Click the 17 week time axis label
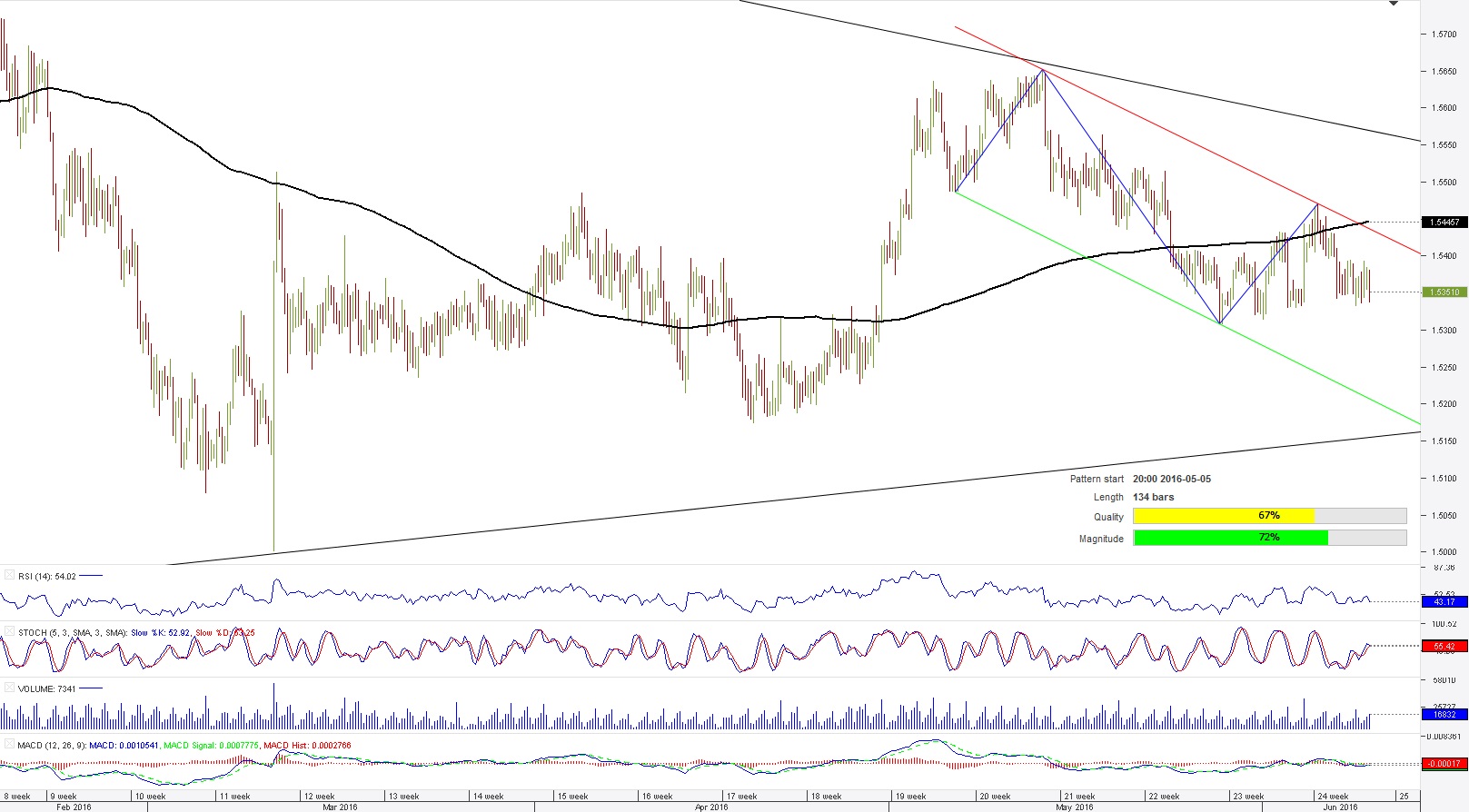Screen dimensions: 1469x812 (741, 796)
